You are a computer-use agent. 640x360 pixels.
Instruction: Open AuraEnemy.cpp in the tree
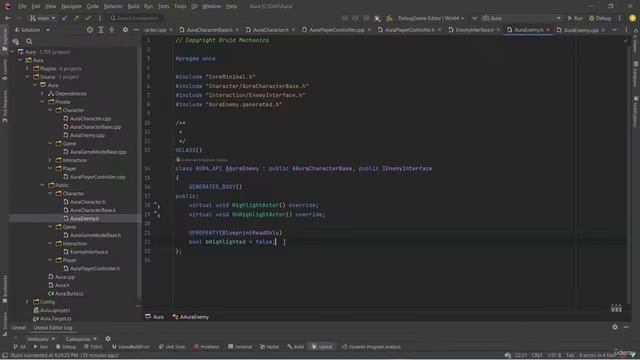coord(84,135)
